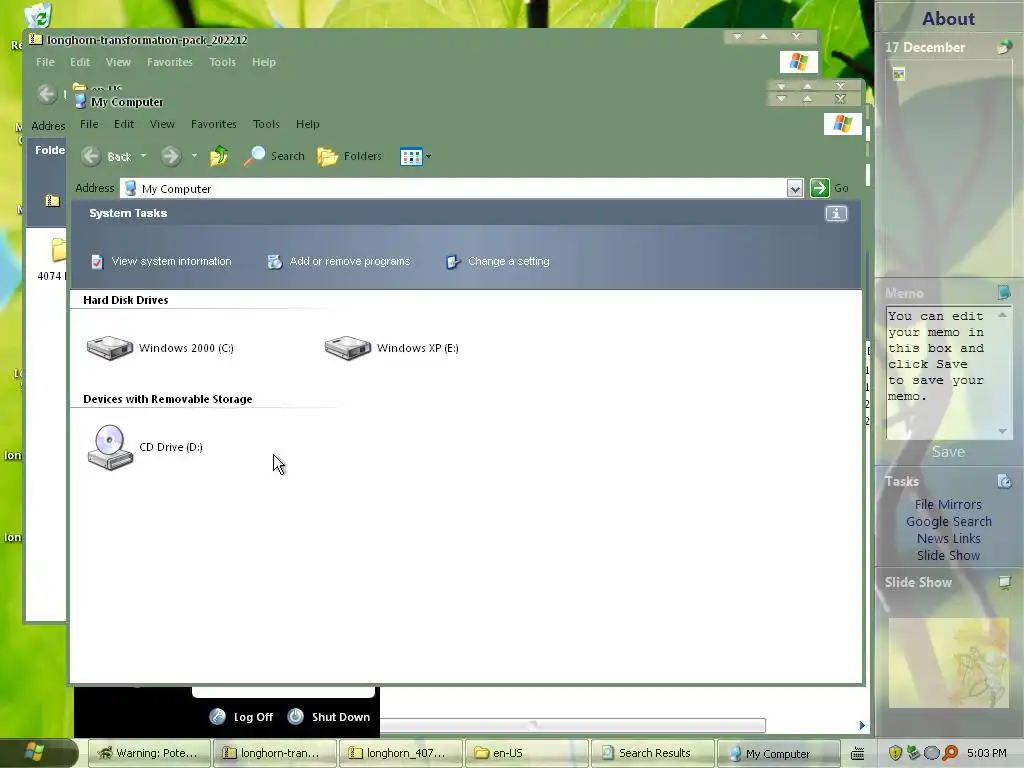Click horizontal scrollbar right arrow
The width and height of the screenshot is (1024, 768).
click(x=862, y=725)
